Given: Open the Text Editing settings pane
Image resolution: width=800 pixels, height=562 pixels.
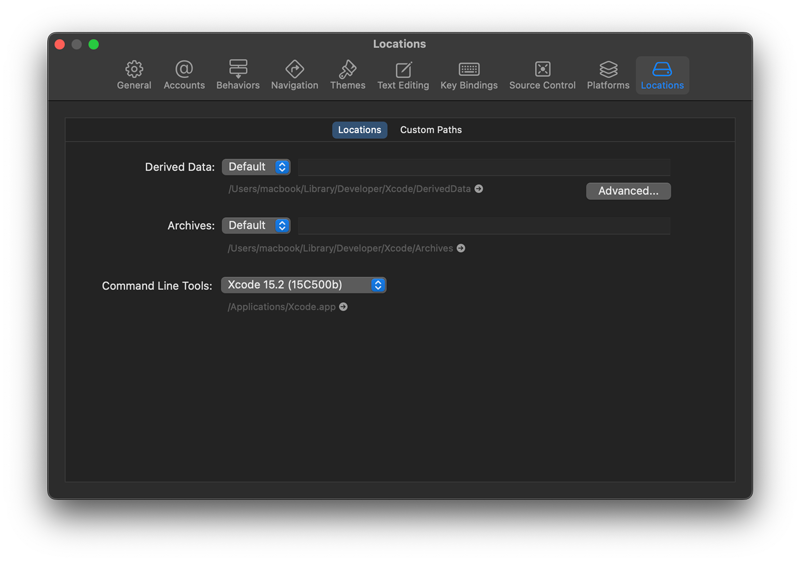Looking at the screenshot, I should click(403, 75).
